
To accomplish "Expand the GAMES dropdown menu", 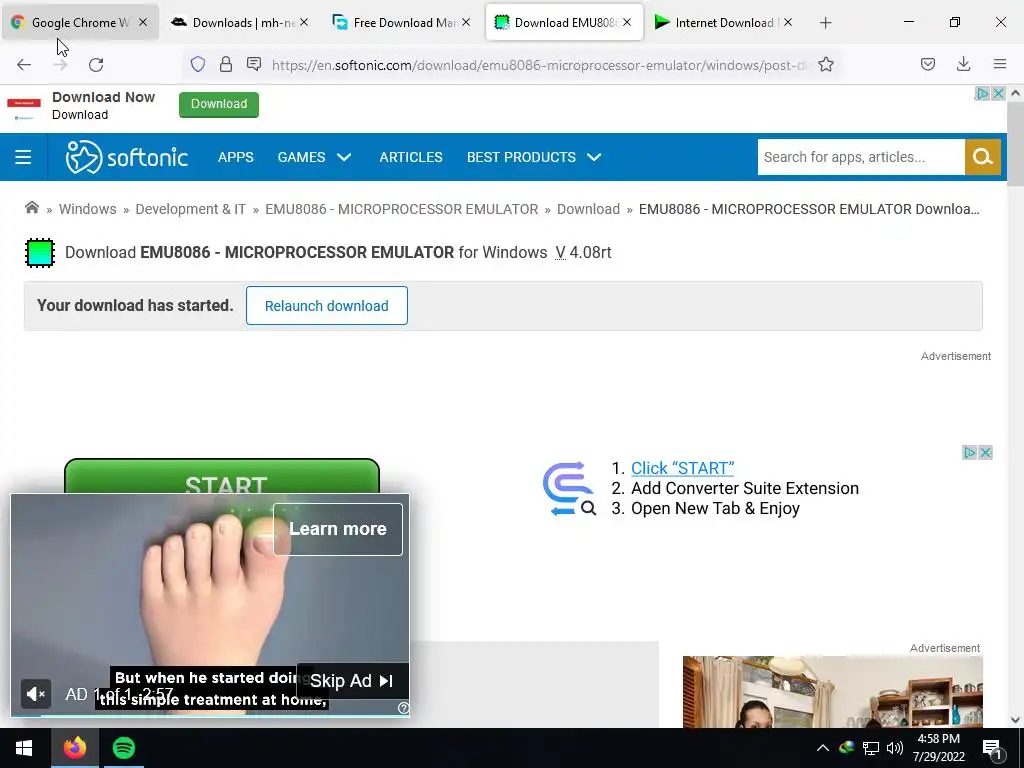I will 314,157.
